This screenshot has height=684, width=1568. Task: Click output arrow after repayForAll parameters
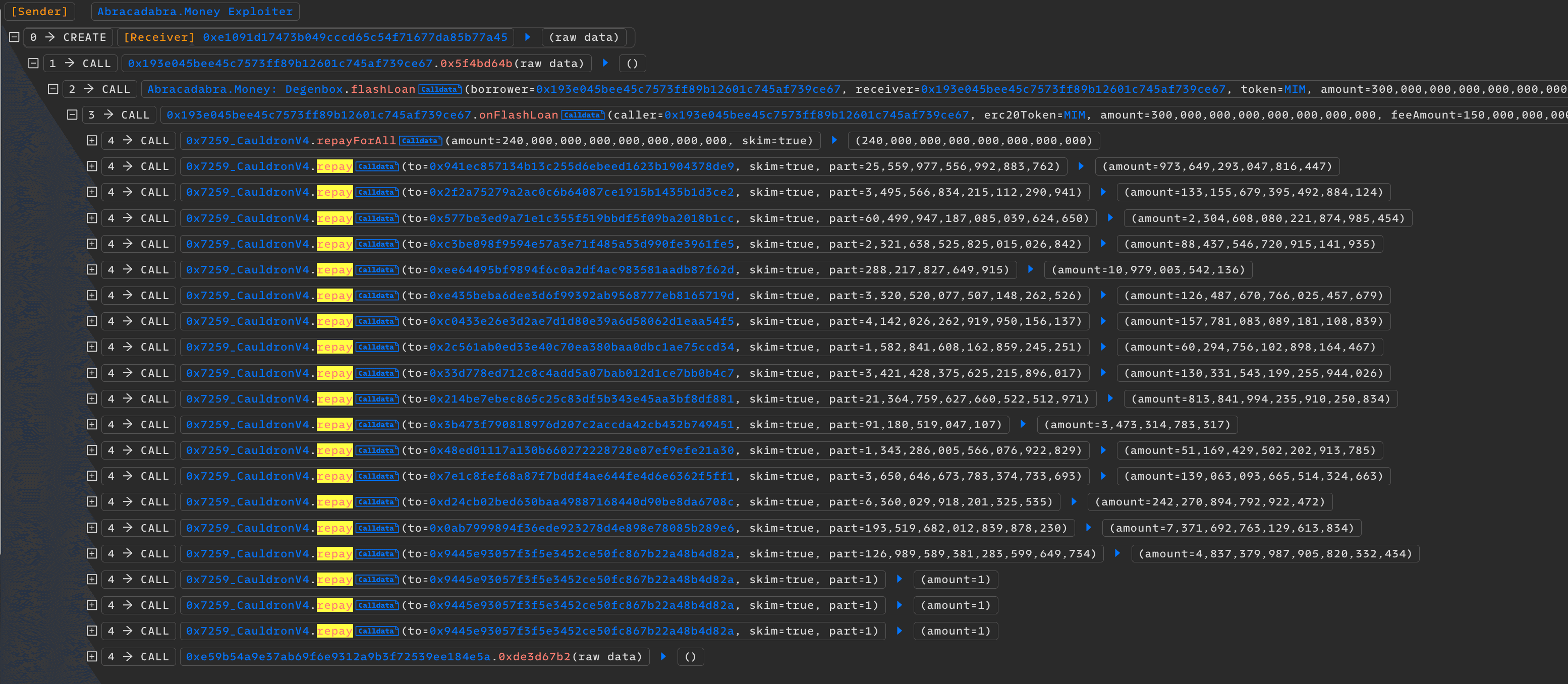click(x=834, y=141)
